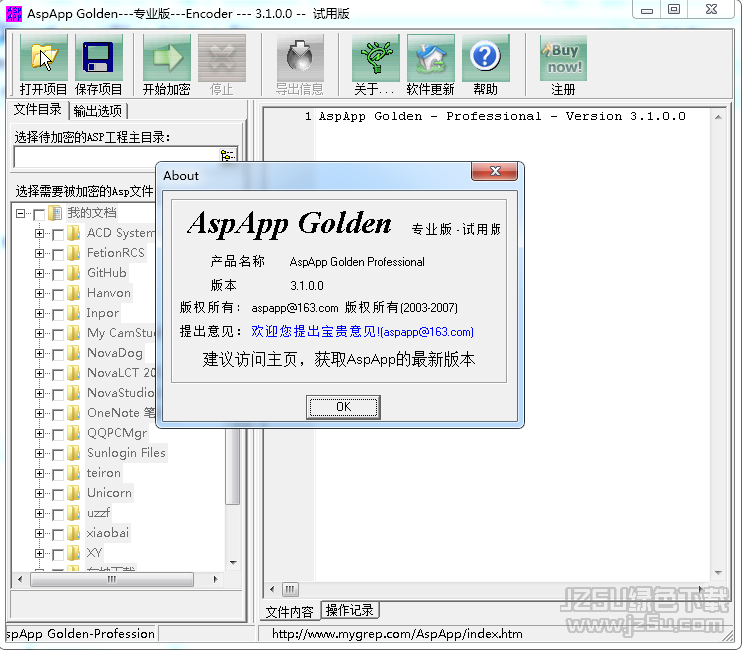Expand the uzzf tree node

click(39, 513)
